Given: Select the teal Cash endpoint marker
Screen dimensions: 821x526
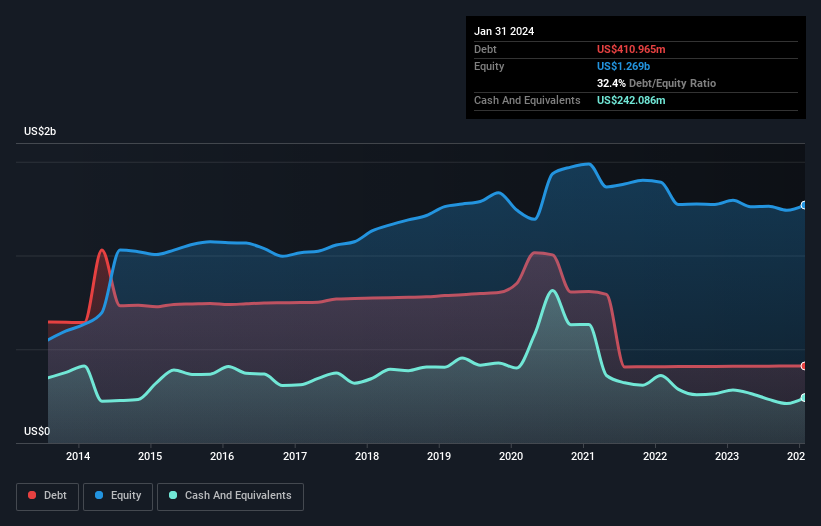Looking at the screenshot, I should [804, 398].
